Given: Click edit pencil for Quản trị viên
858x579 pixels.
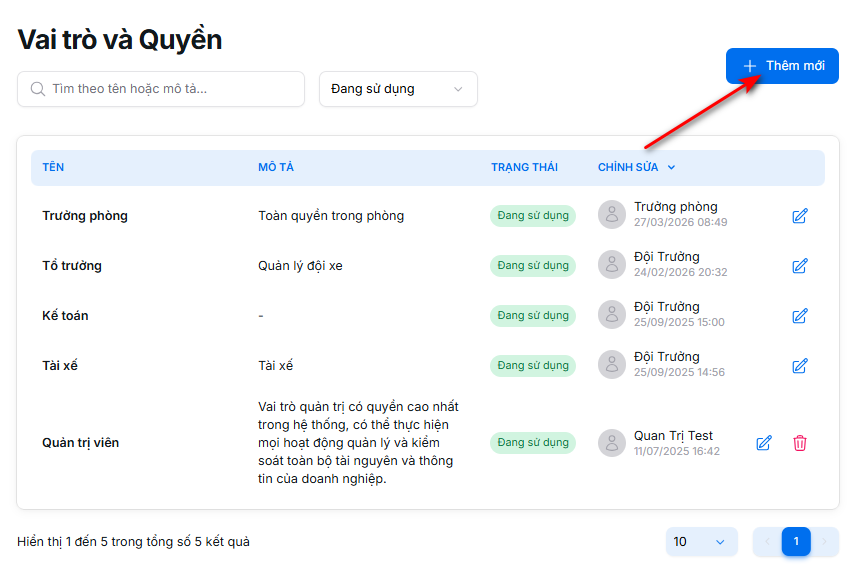Looking at the screenshot, I should point(764,443).
